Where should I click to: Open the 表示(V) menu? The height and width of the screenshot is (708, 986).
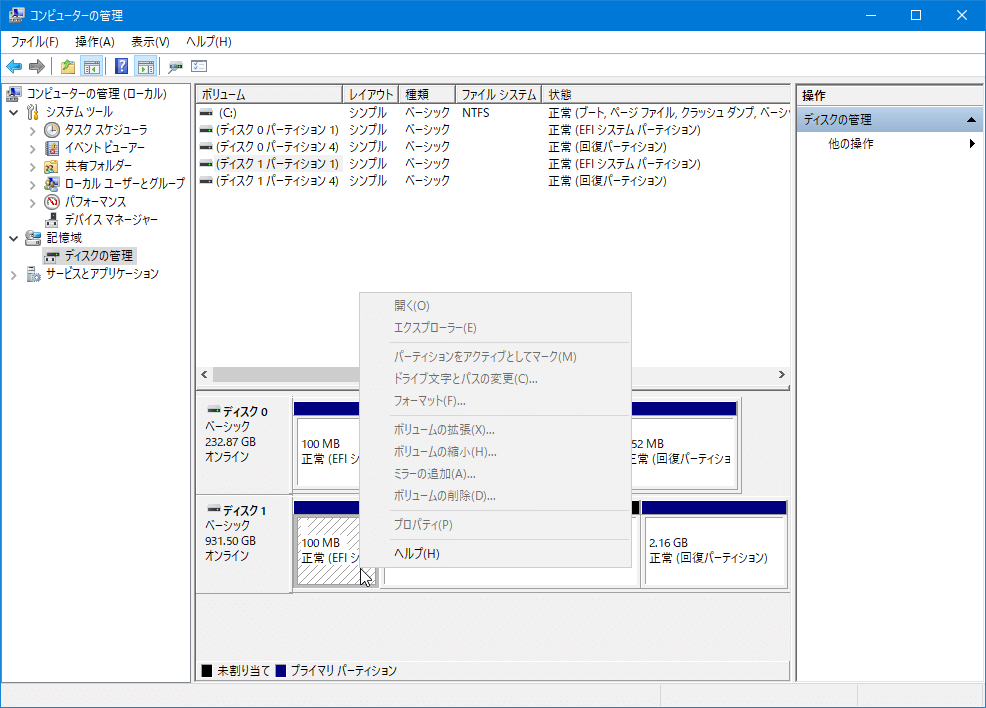[x=150, y=41]
